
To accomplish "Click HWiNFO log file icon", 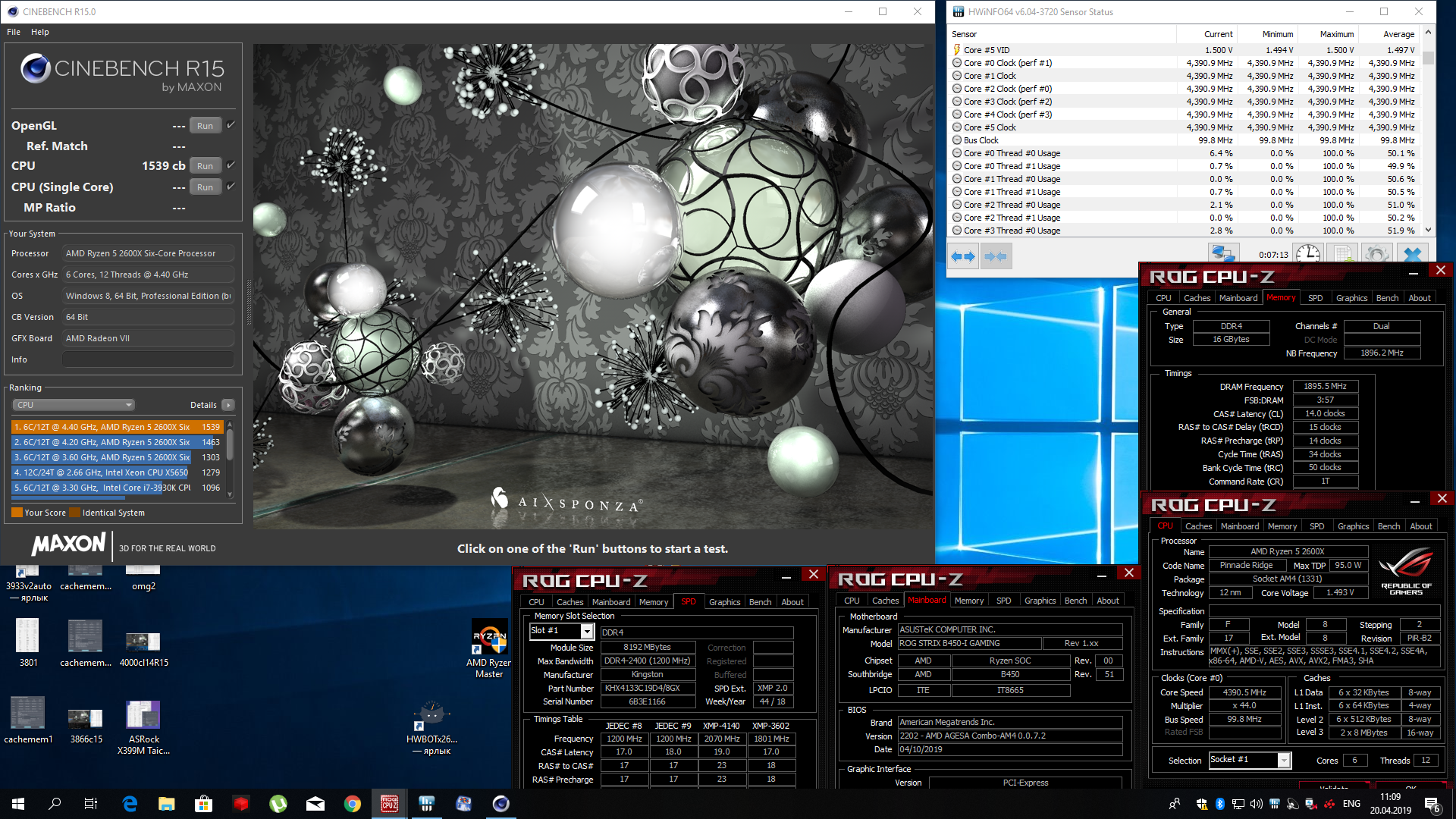I will pyautogui.click(x=1342, y=255).
